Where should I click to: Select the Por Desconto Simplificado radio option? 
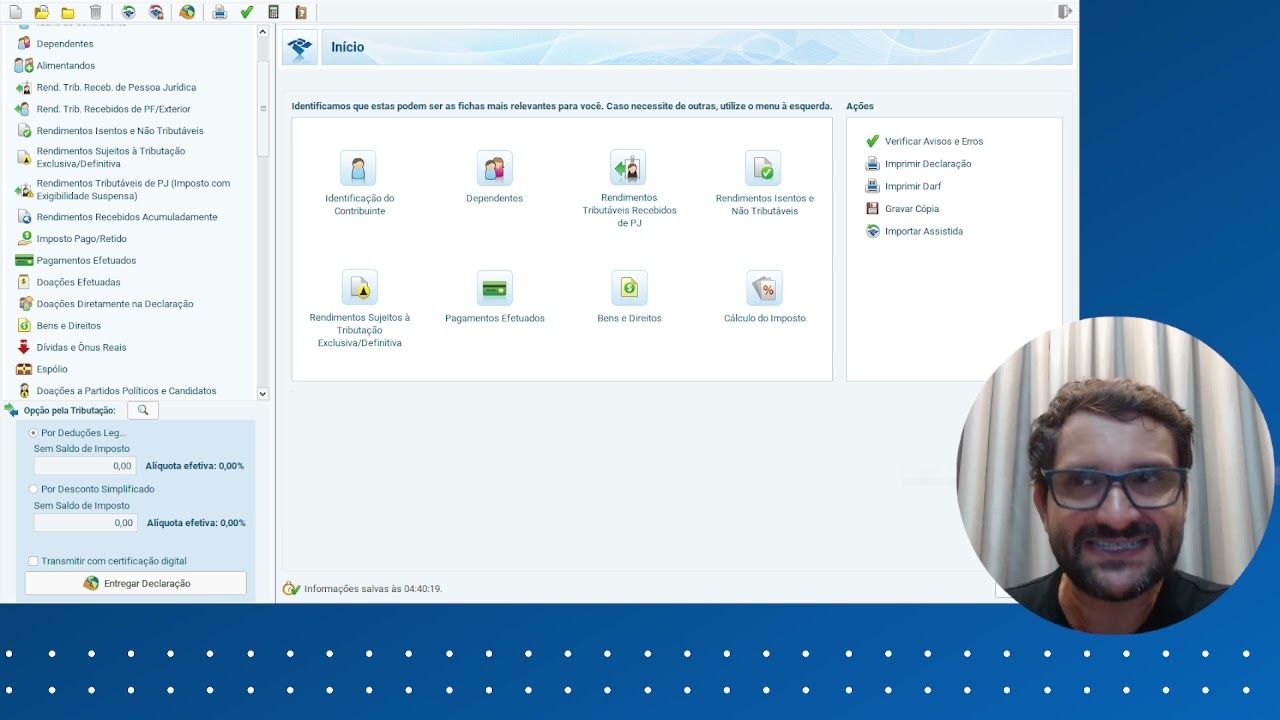[34, 489]
